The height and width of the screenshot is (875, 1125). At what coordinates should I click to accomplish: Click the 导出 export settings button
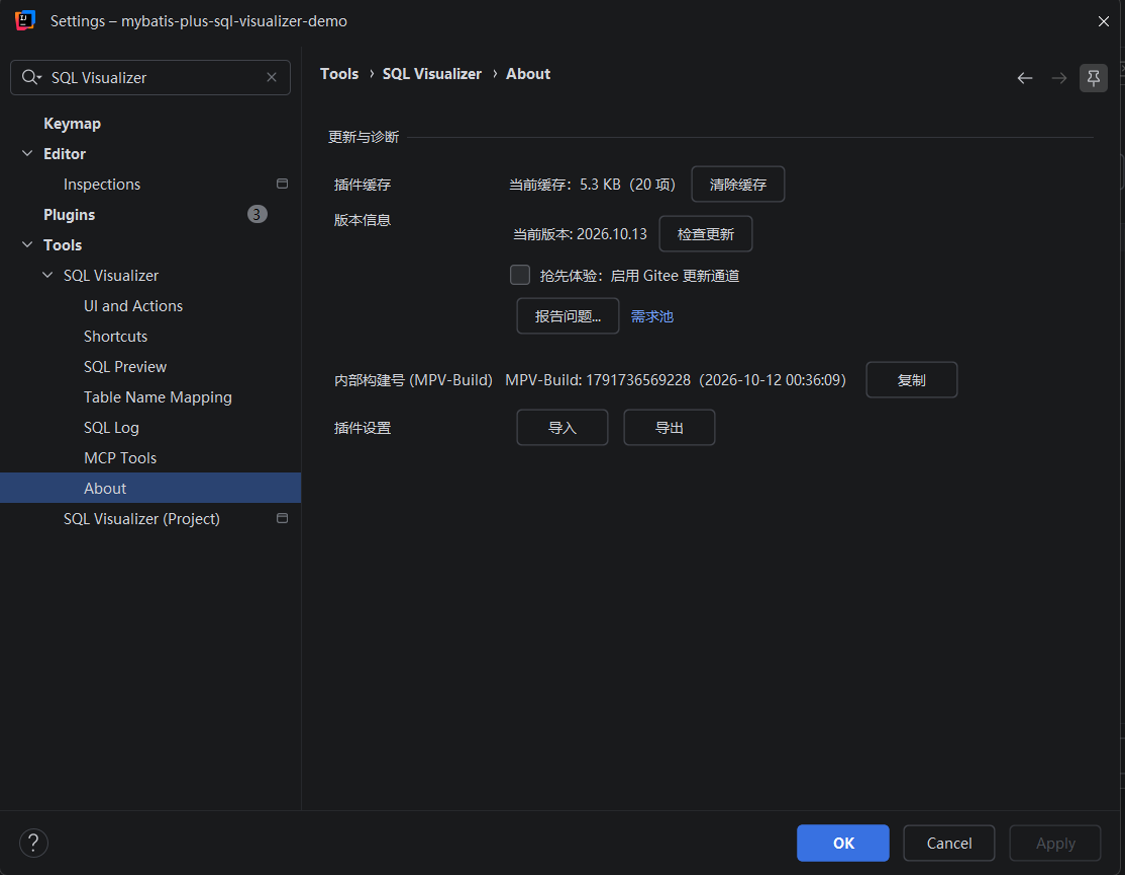669,427
